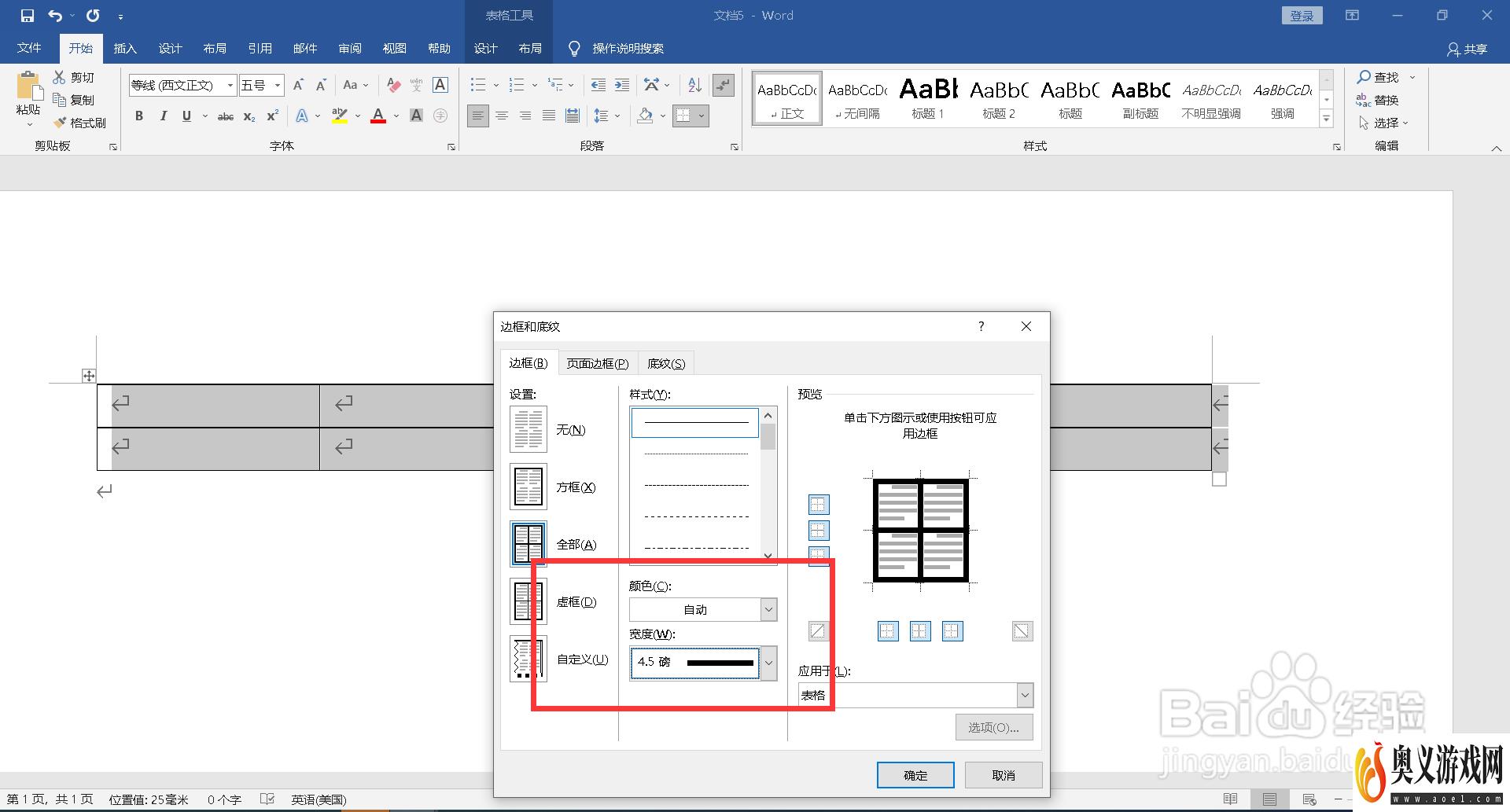This screenshot has height=812, width=1510.
Task: Click shading paint bucket icon
Action: click(646, 116)
